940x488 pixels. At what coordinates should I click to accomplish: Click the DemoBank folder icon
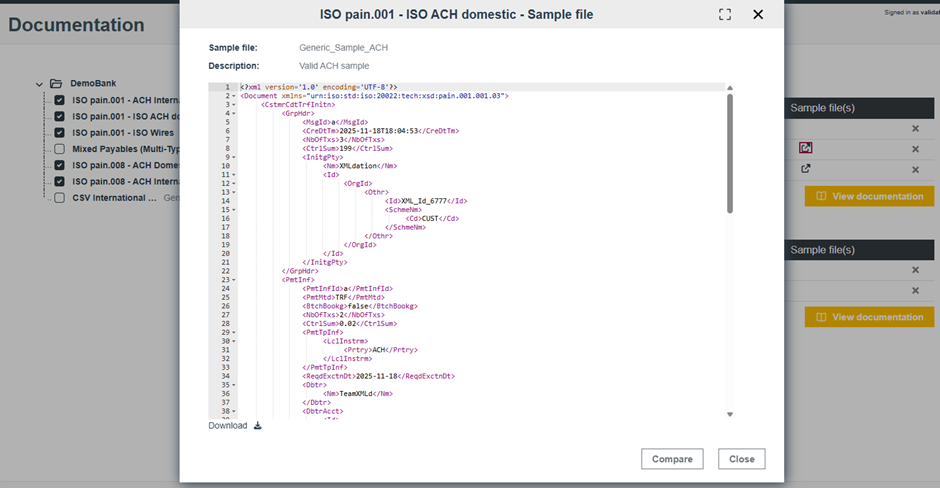[57, 84]
